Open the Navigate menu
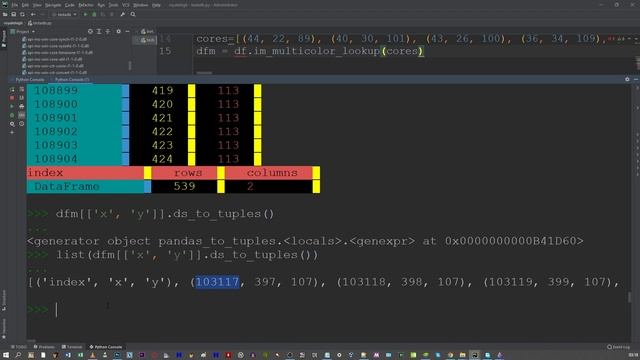This screenshot has height=360, width=640. (x=53, y=5)
